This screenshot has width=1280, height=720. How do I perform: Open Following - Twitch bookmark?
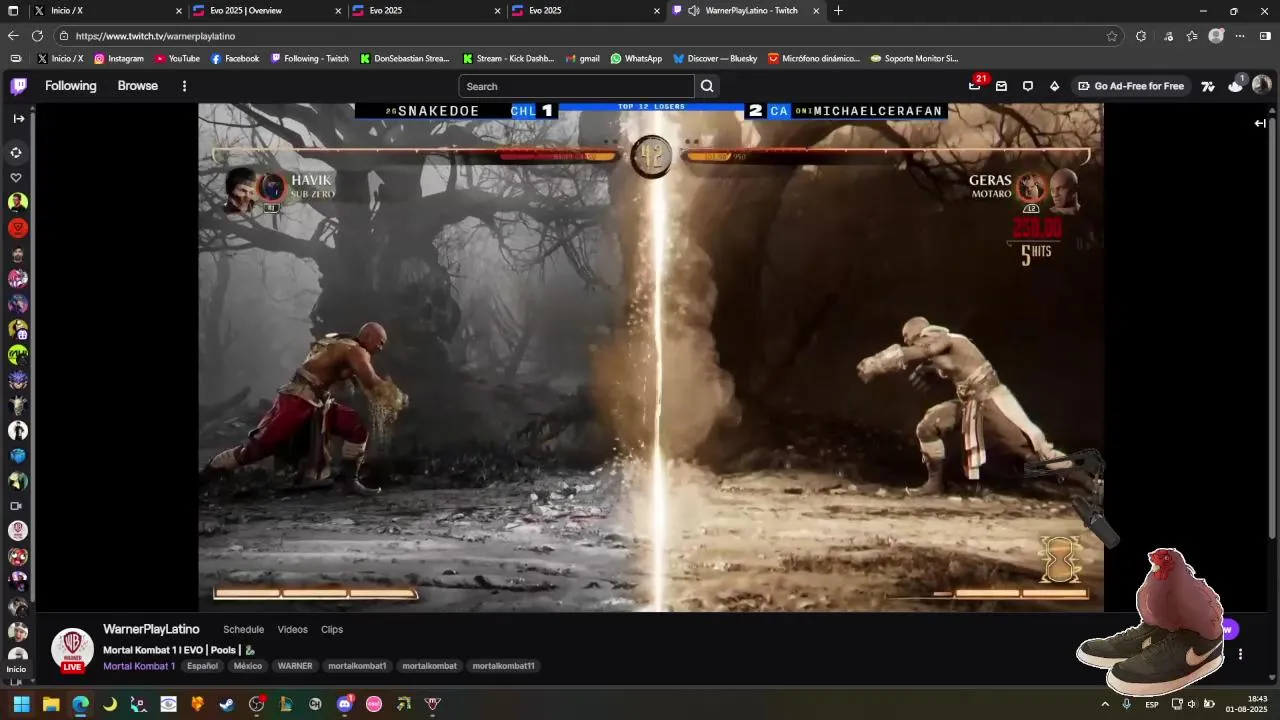(x=310, y=59)
